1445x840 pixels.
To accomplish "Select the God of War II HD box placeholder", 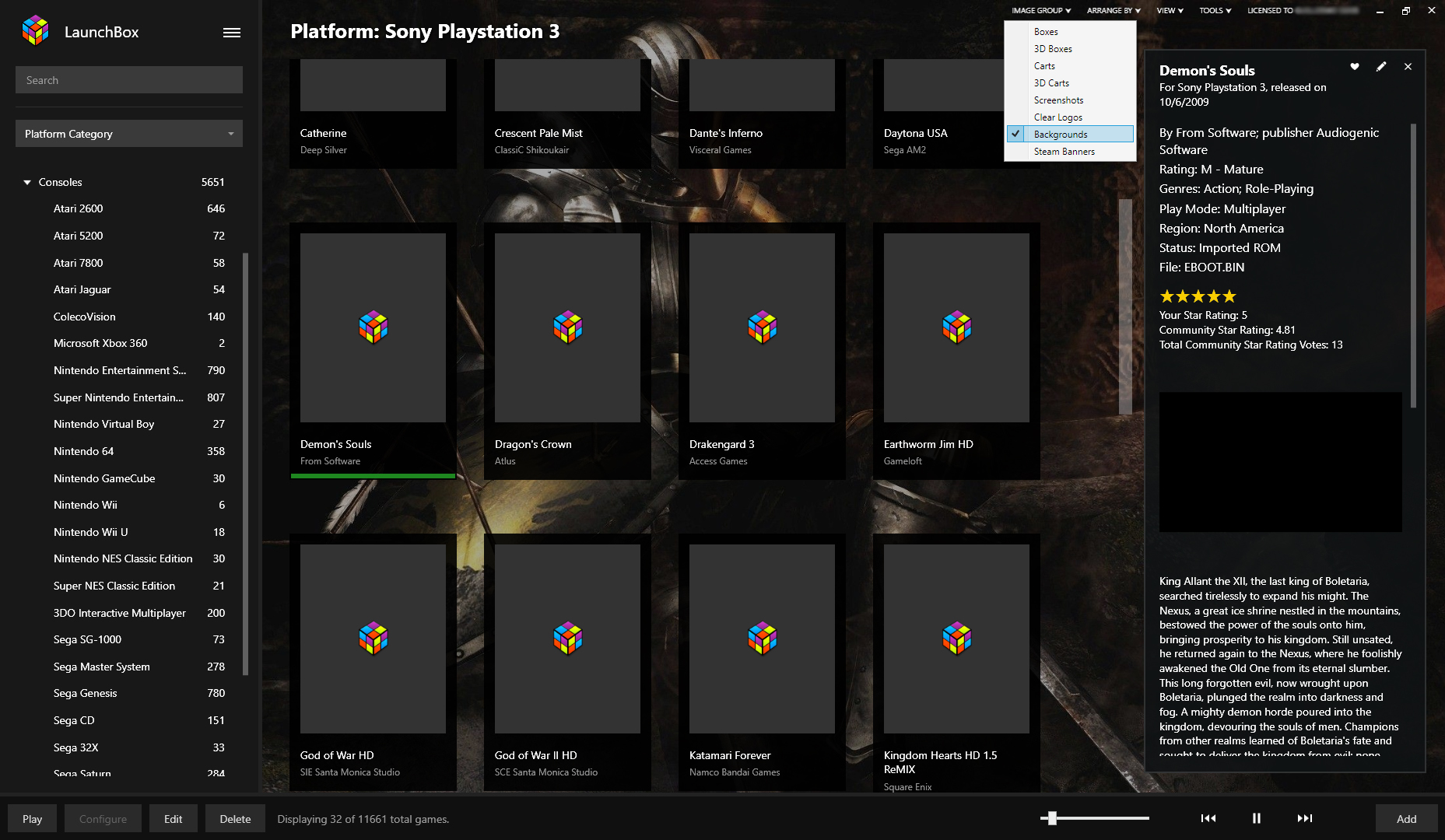I will (567, 639).
